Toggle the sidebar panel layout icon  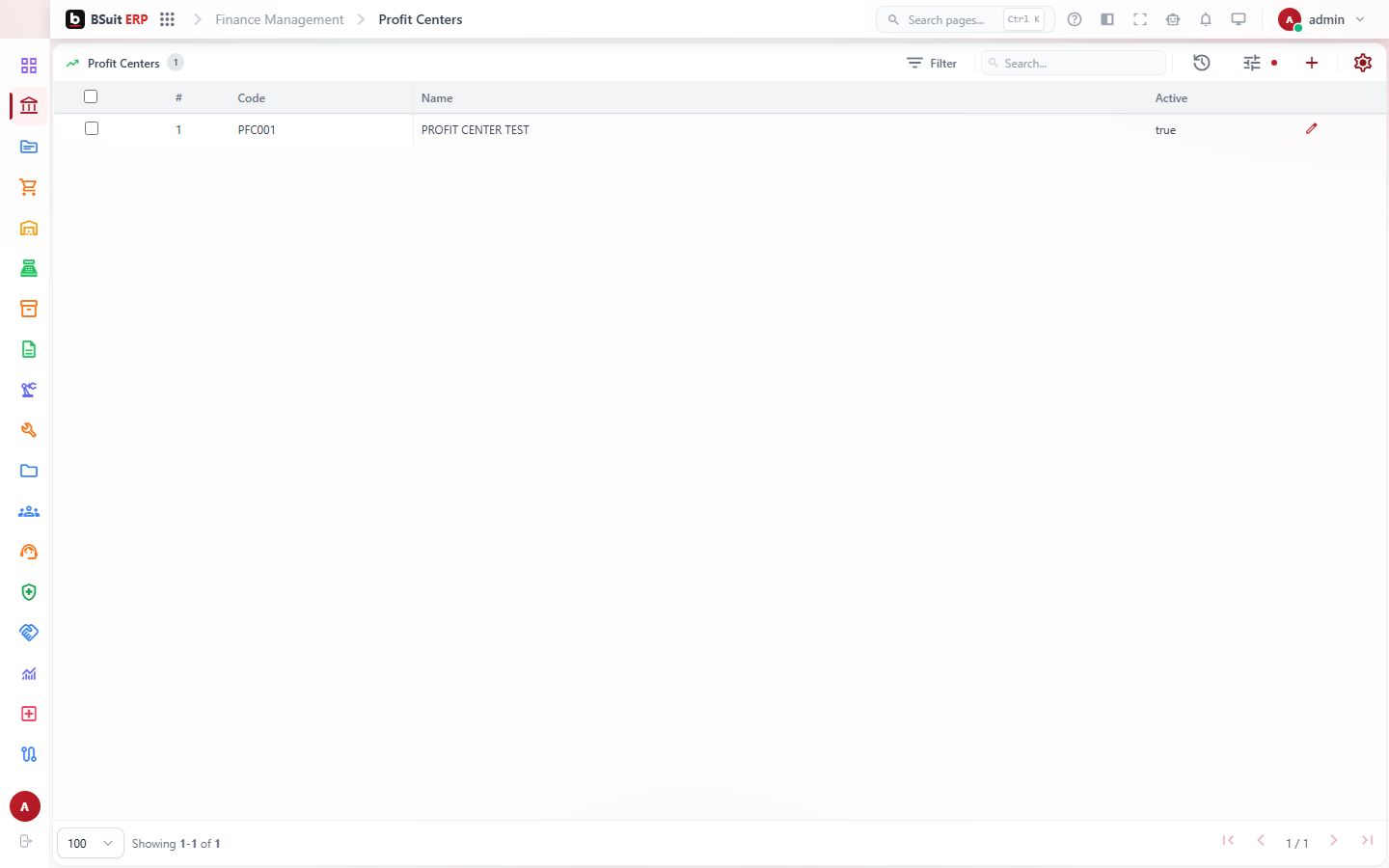click(x=1107, y=19)
